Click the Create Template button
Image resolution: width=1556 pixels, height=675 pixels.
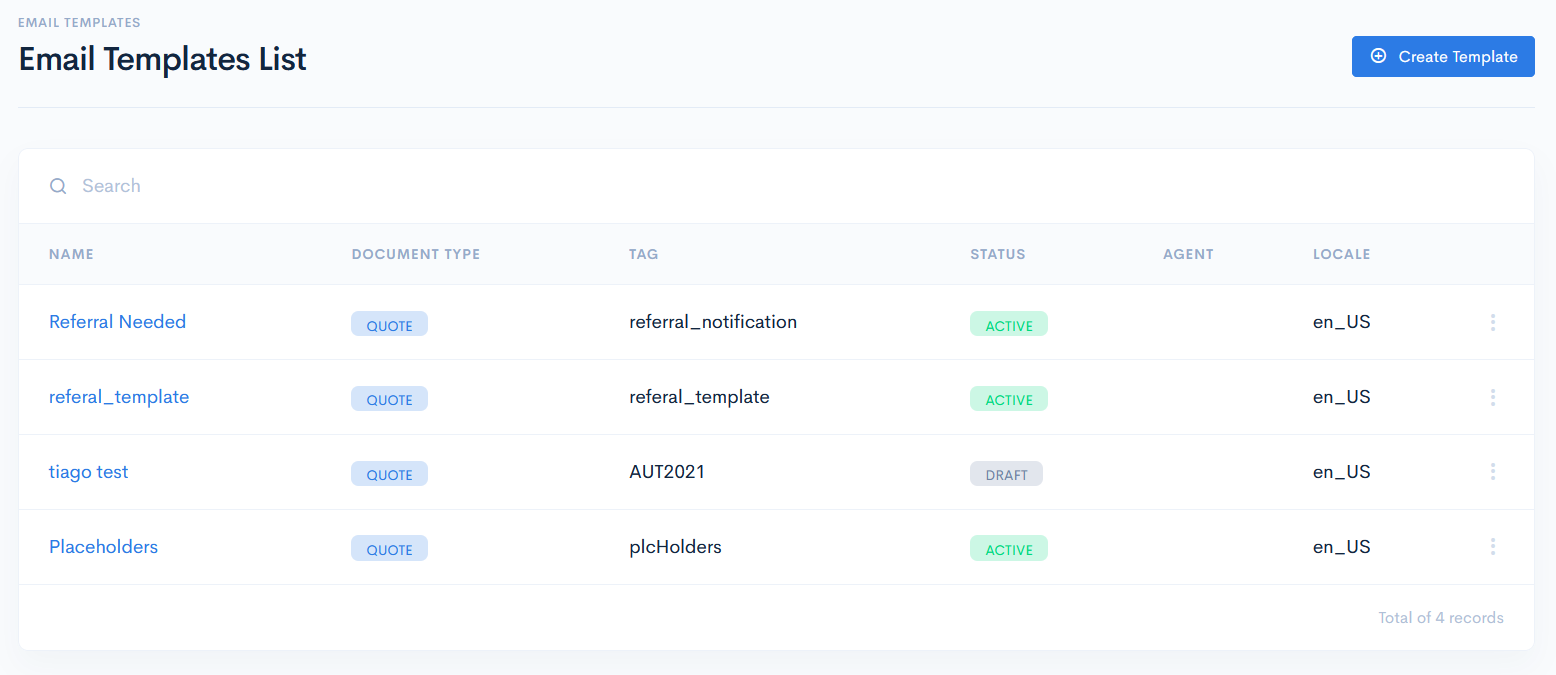coord(1443,57)
